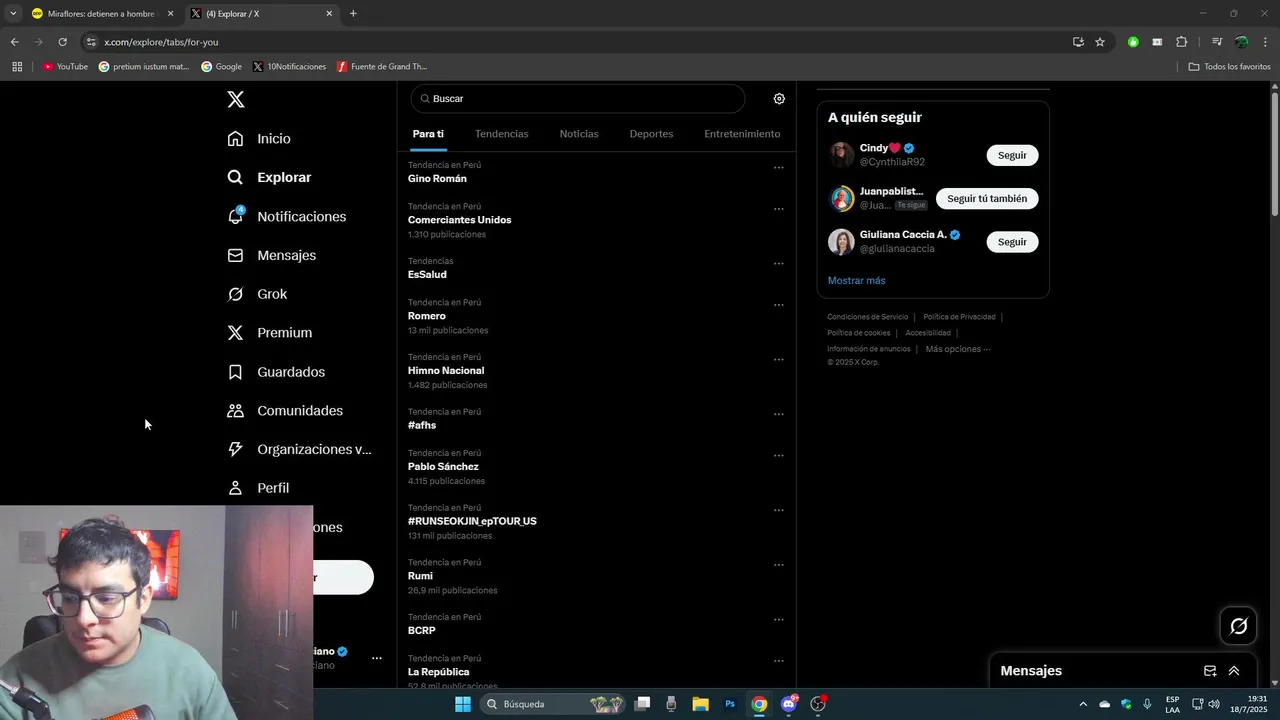Screen dimensions: 1280x720
Task: Open more options for Romero trend
Action: tap(778, 305)
